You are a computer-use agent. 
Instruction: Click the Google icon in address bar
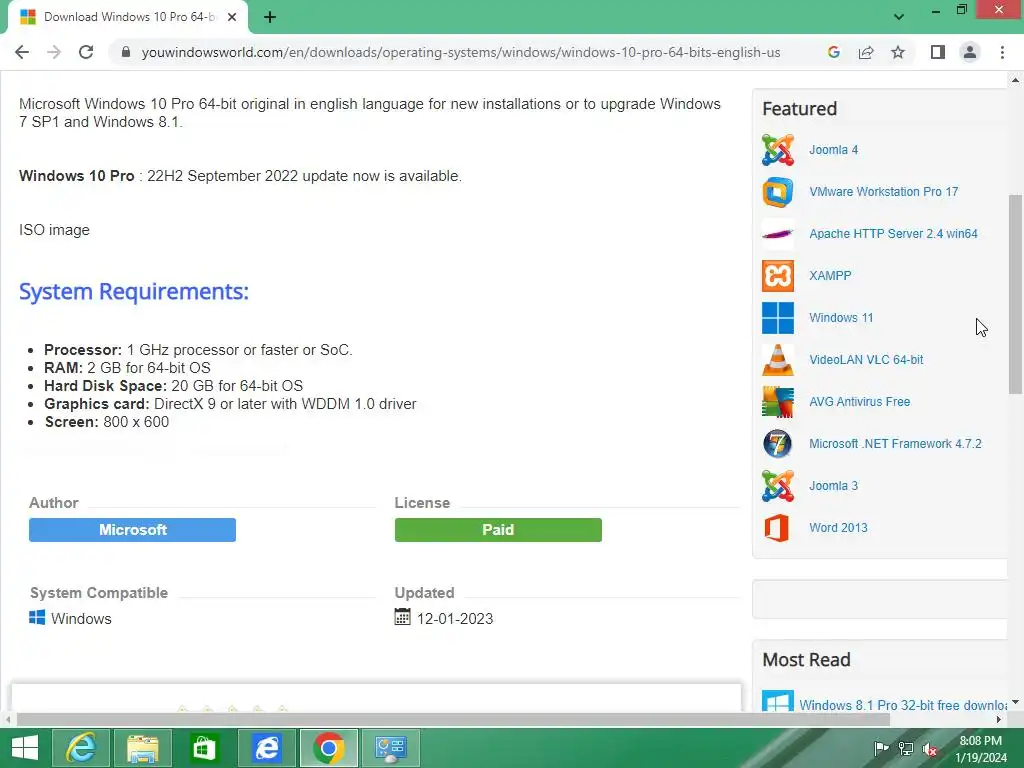coord(834,52)
